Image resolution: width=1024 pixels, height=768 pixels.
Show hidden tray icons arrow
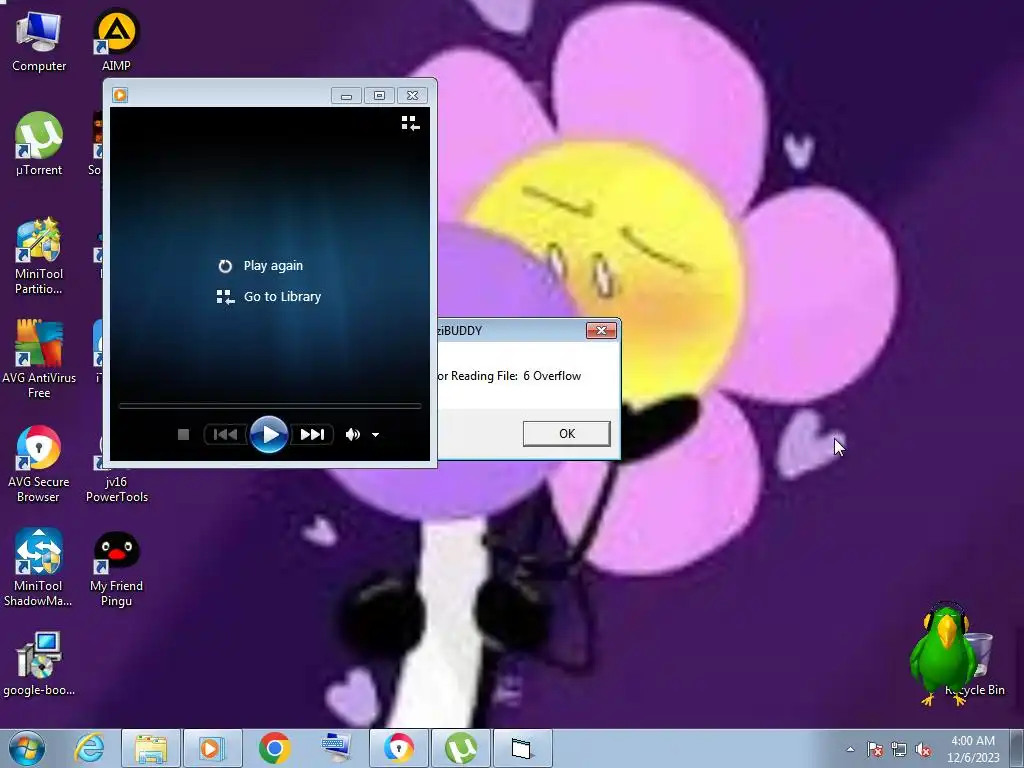850,749
